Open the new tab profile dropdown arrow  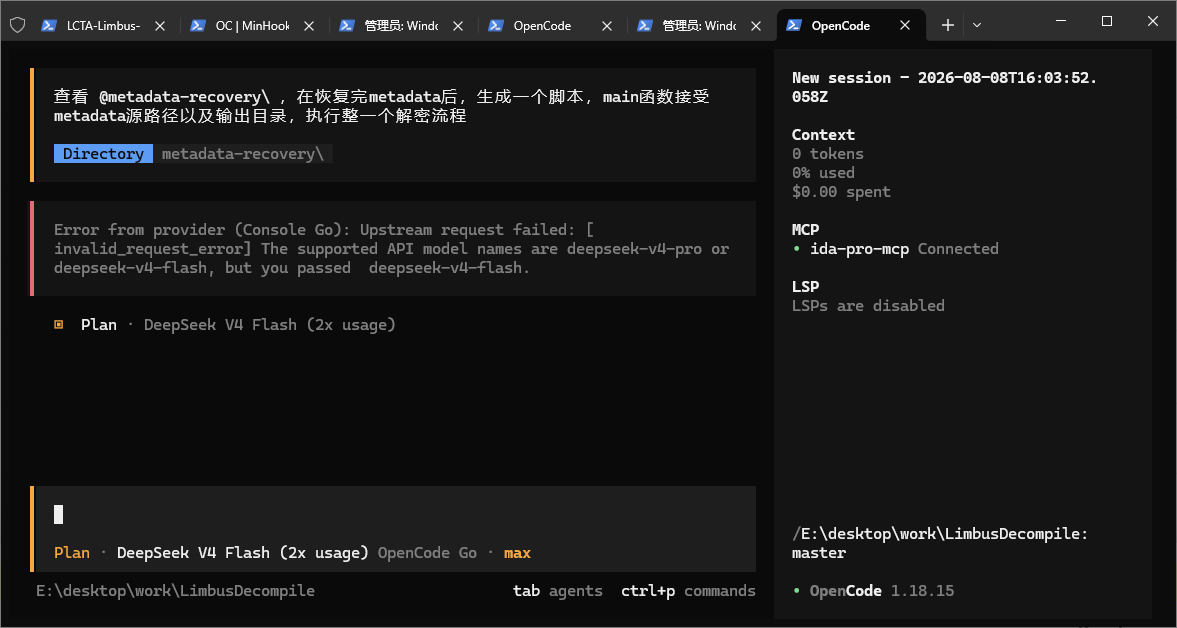coord(977,25)
